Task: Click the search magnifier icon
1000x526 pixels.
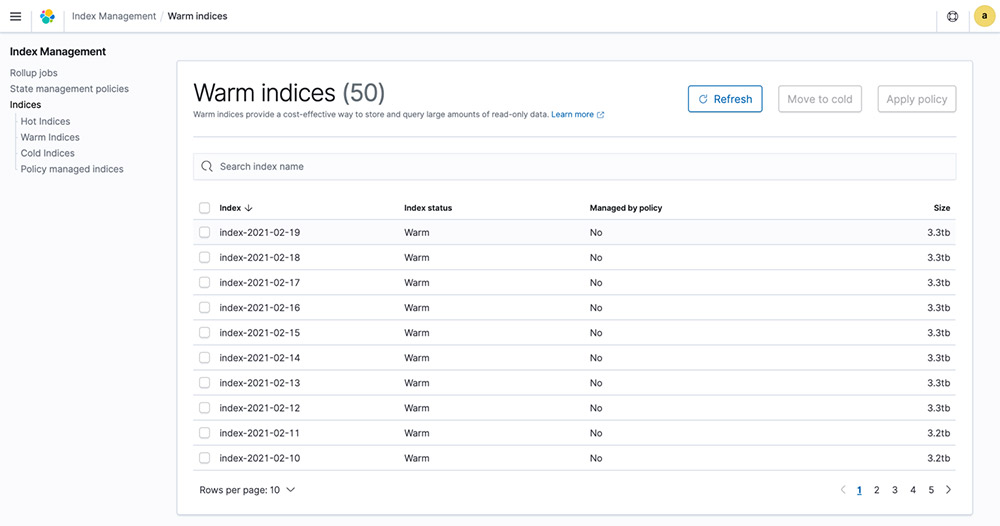Action: pyautogui.click(x=207, y=166)
